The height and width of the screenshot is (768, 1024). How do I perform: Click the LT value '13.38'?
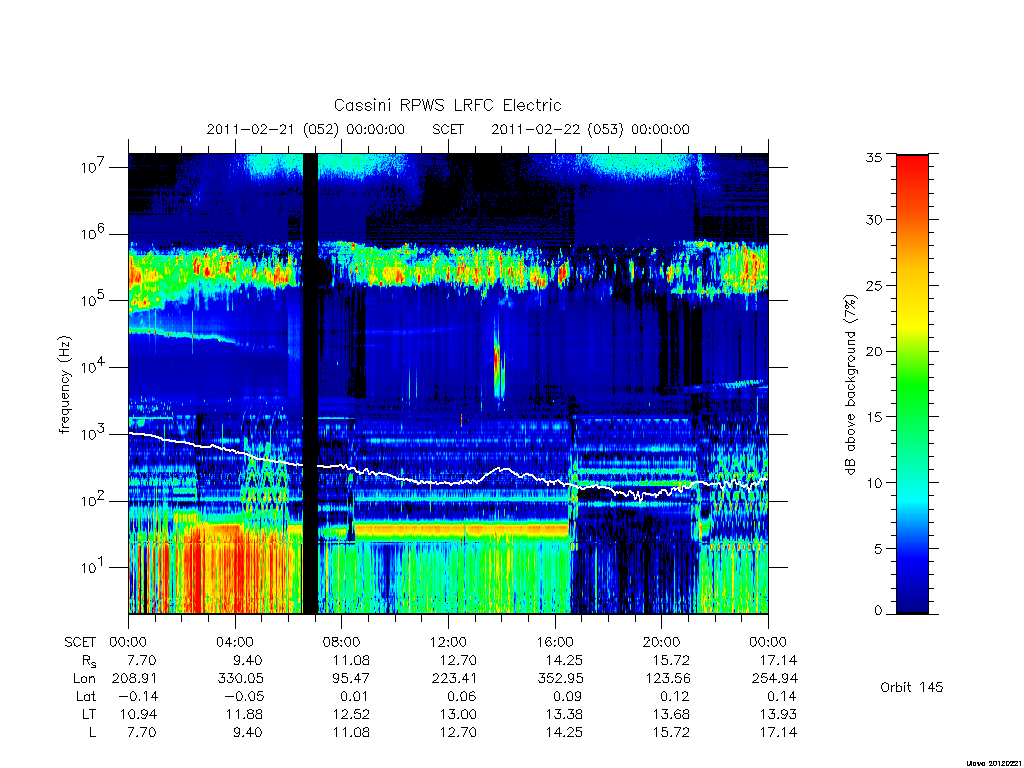tap(564, 714)
